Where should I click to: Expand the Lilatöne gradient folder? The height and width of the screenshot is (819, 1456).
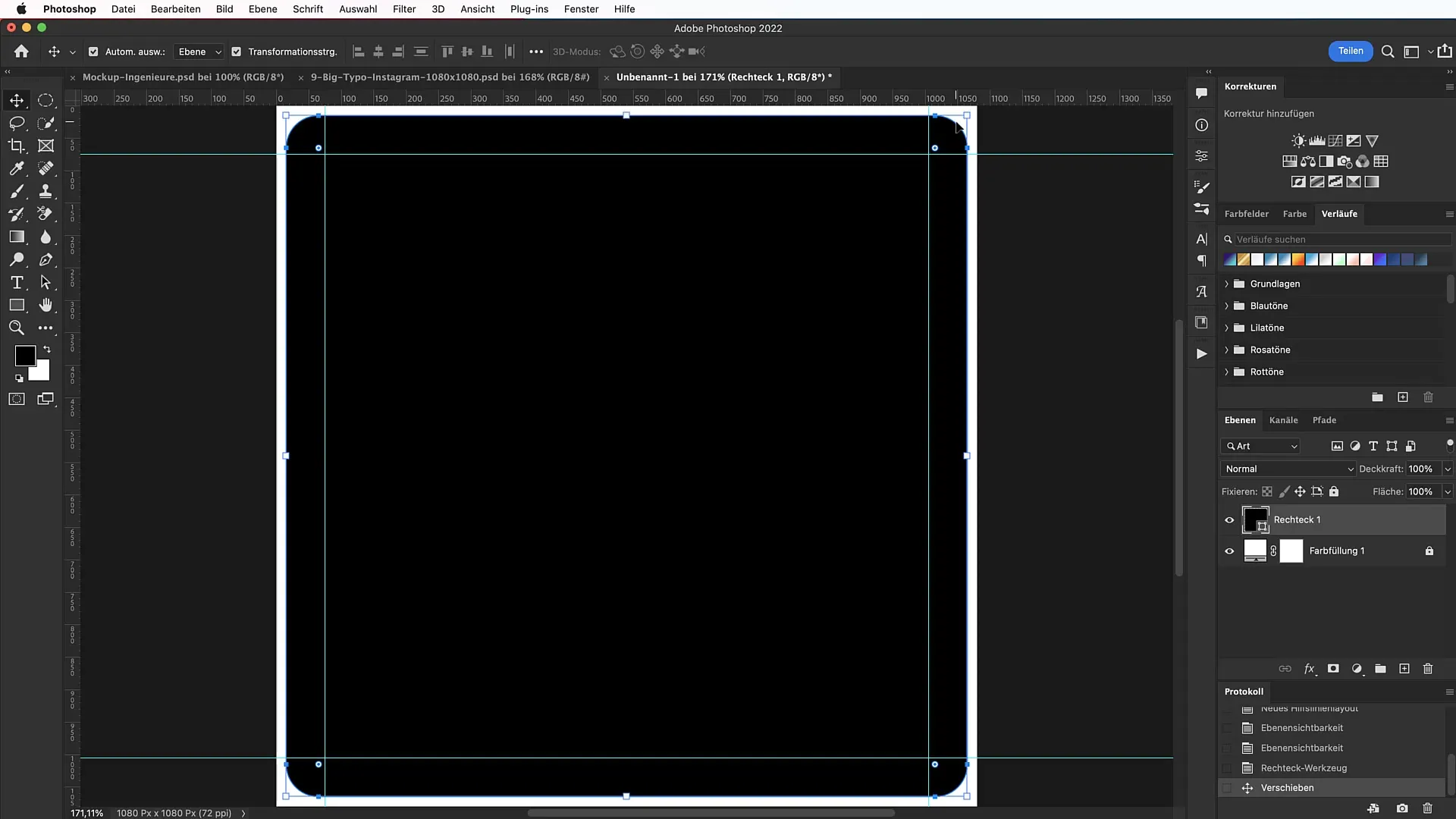pos(1226,328)
